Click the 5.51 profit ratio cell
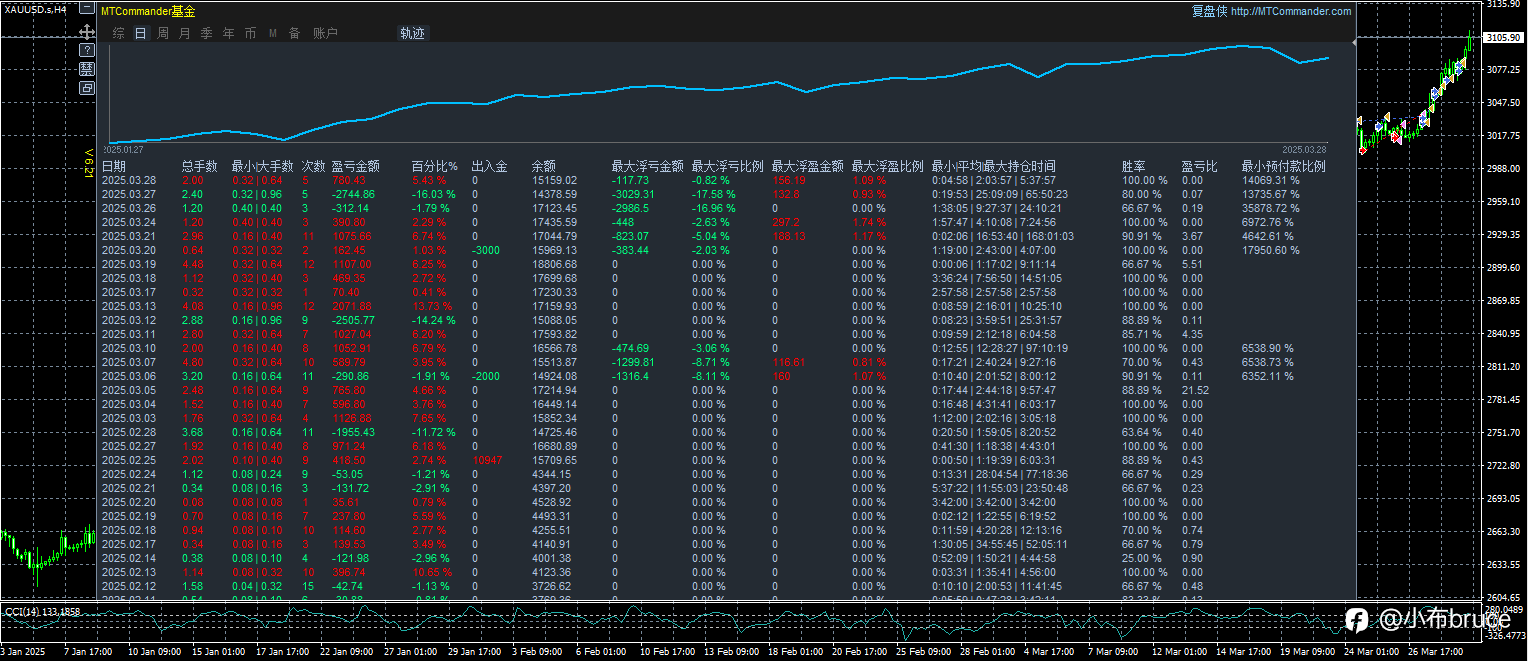Viewport: 1529px width, 661px height. coord(1192,264)
